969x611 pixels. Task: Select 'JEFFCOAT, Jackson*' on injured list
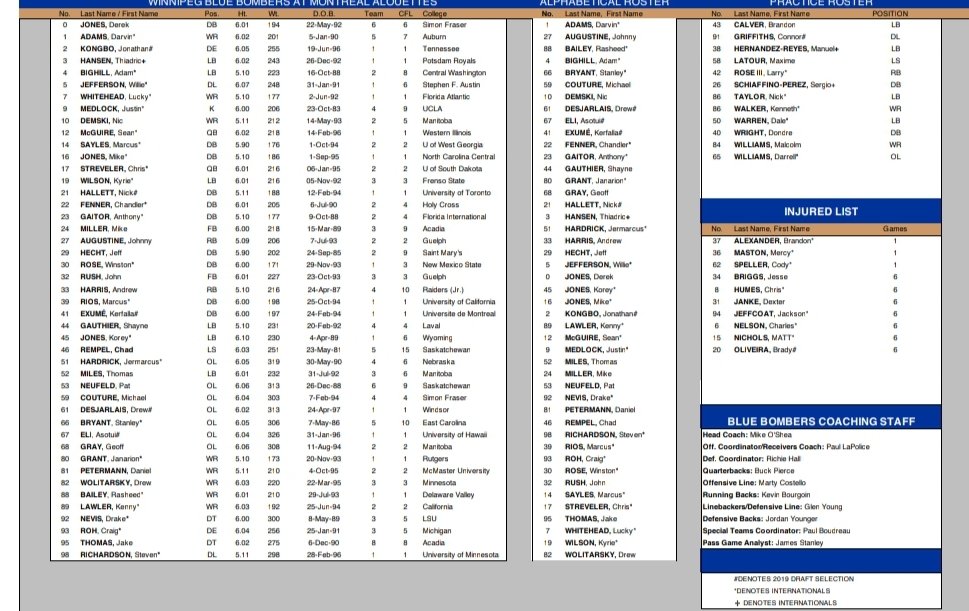[x=771, y=314]
